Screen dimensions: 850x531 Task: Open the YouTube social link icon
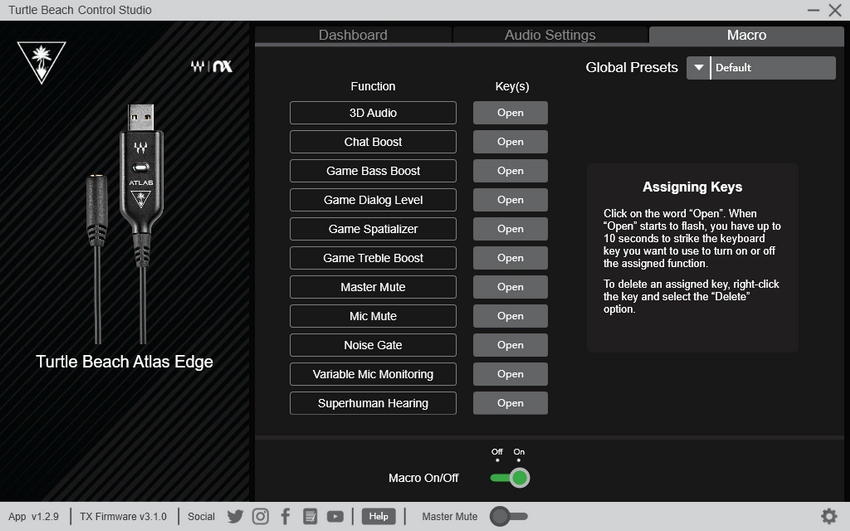click(335, 516)
